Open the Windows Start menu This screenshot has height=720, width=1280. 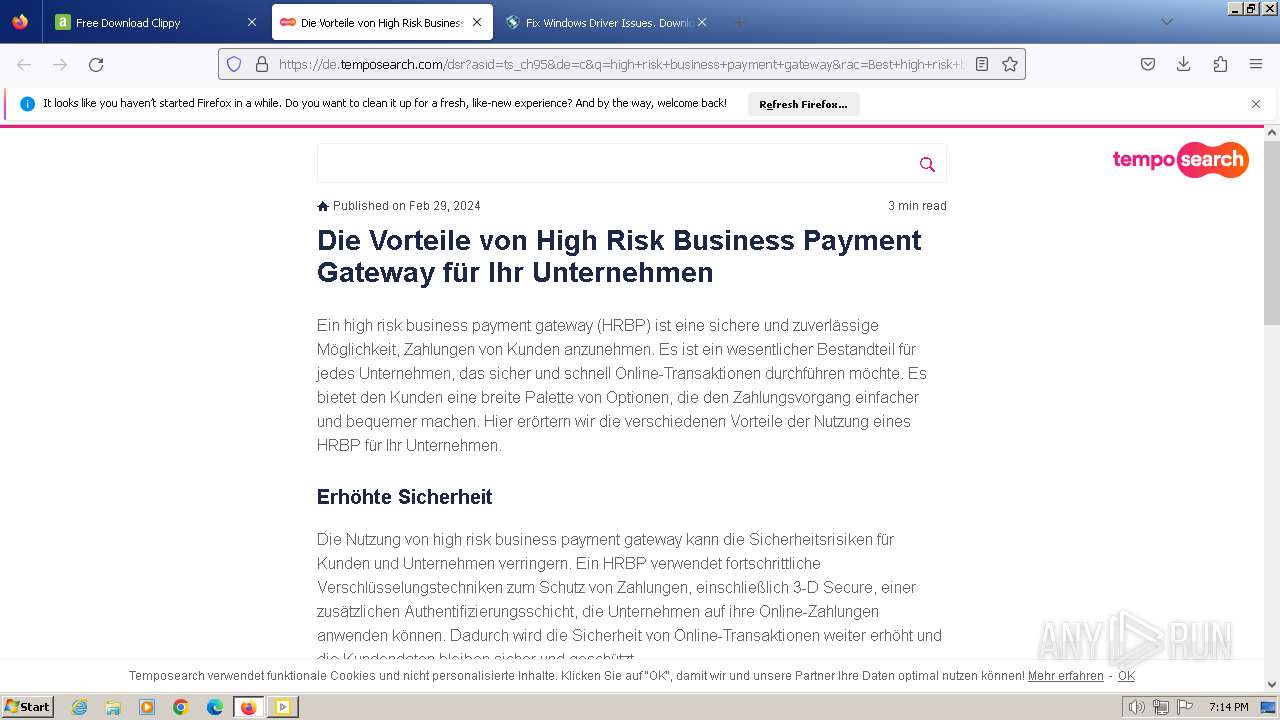click(28, 707)
